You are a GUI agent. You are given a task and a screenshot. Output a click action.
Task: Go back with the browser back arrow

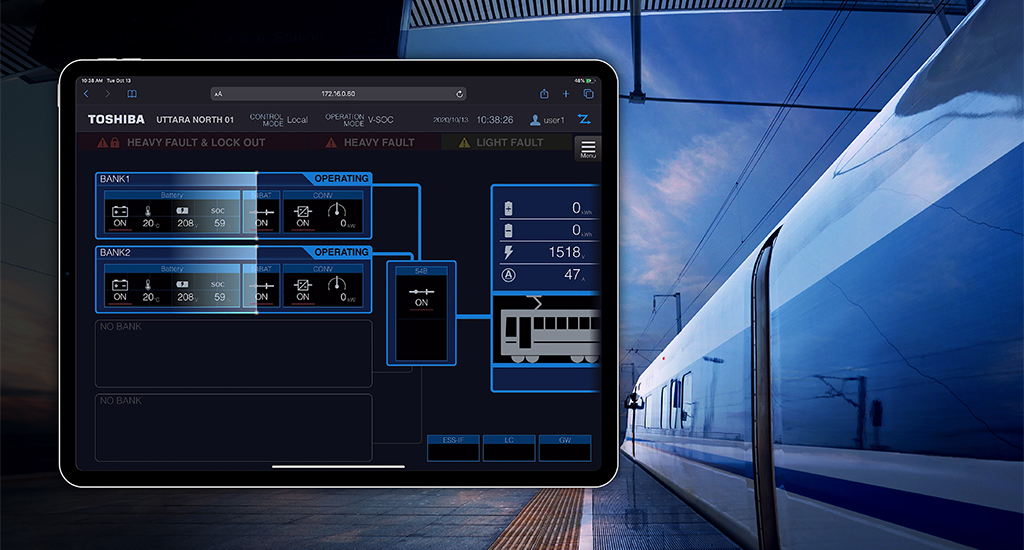[x=86, y=94]
